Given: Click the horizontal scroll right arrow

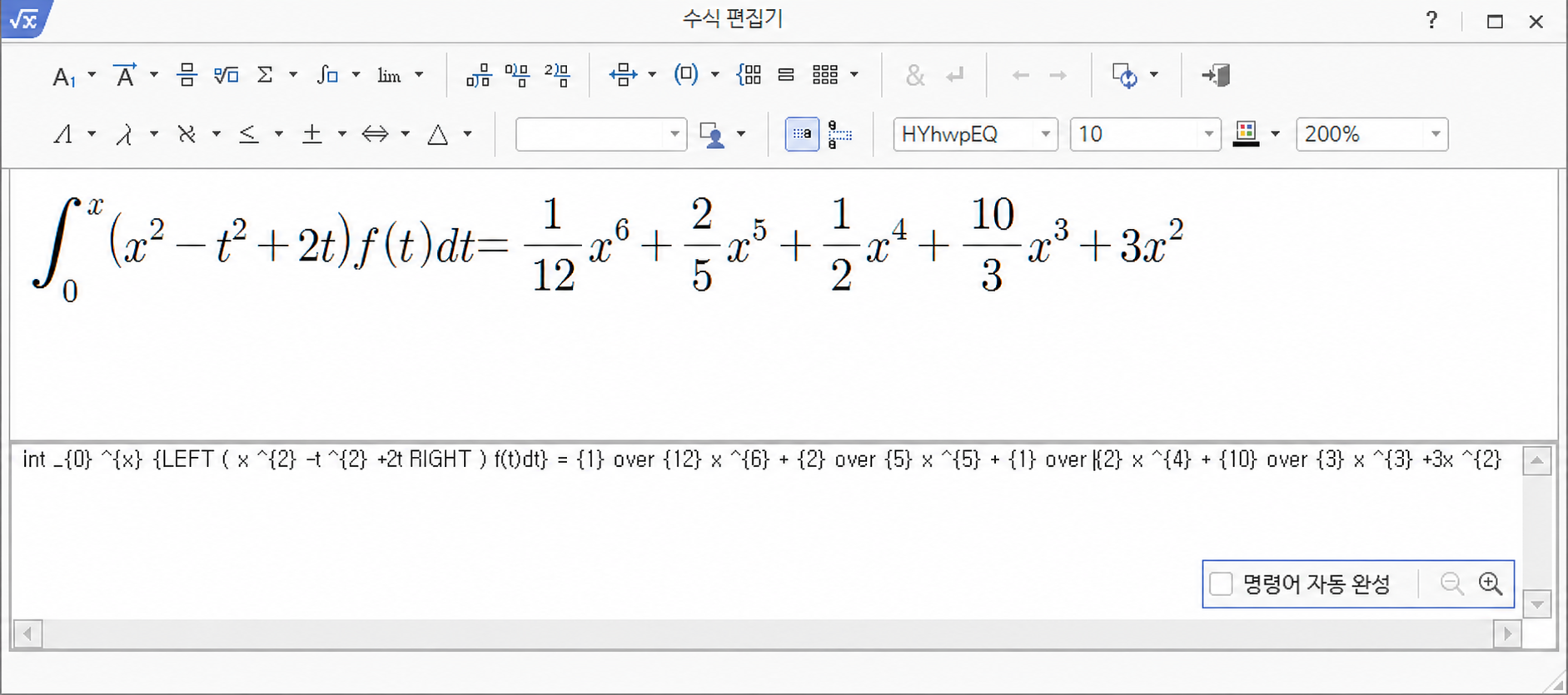Looking at the screenshot, I should pyautogui.click(x=1507, y=634).
